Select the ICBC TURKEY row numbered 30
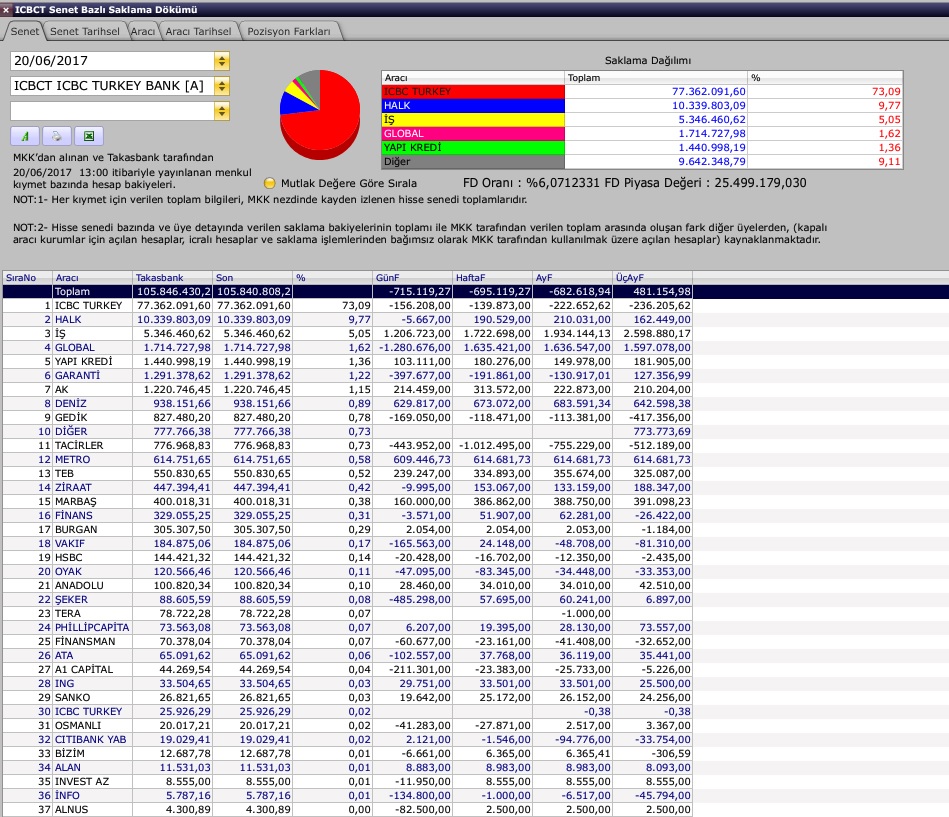This screenshot has height=817, width=949. [347, 711]
